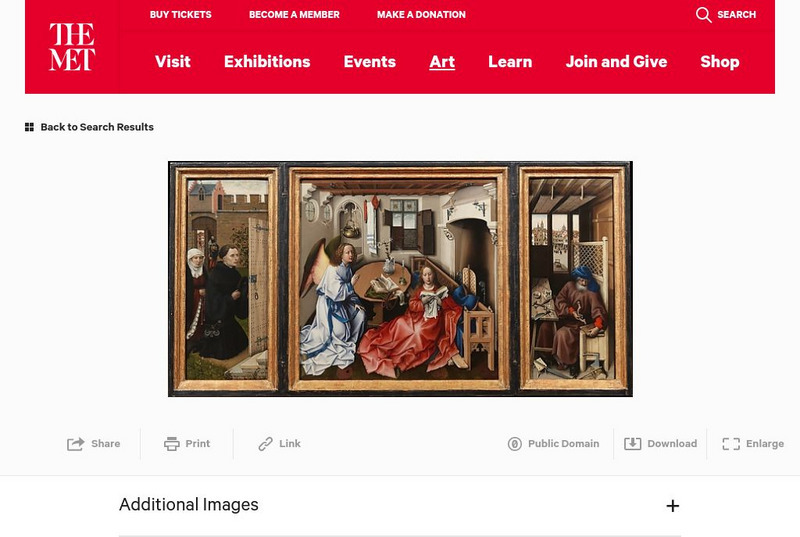Click the Enlarge brackets icon
This screenshot has height=537, width=800.
point(731,444)
